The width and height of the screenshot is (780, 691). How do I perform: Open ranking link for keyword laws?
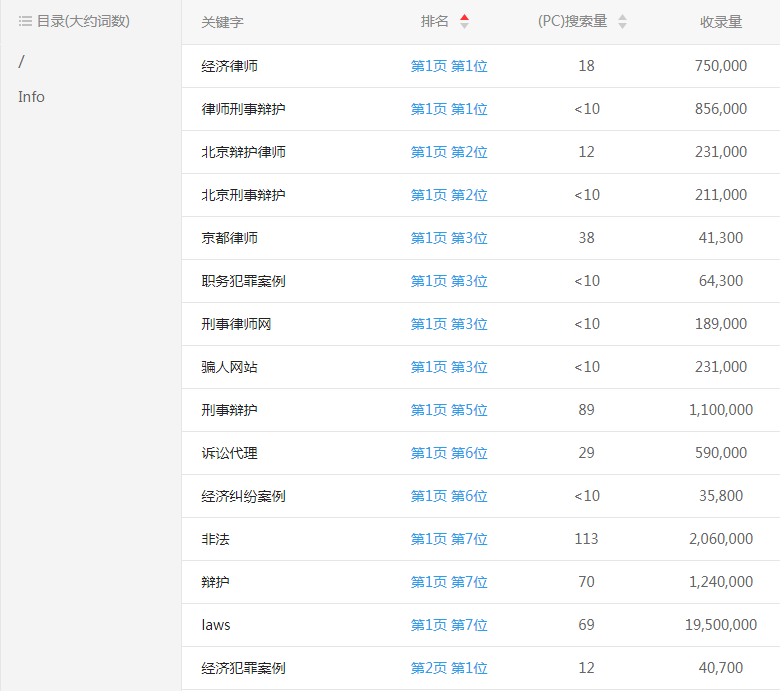449,625
